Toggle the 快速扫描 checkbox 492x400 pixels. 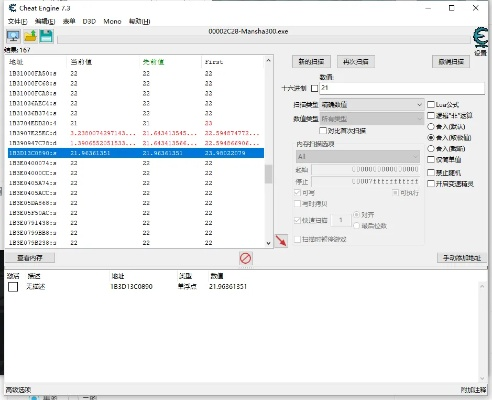point(297,220)
